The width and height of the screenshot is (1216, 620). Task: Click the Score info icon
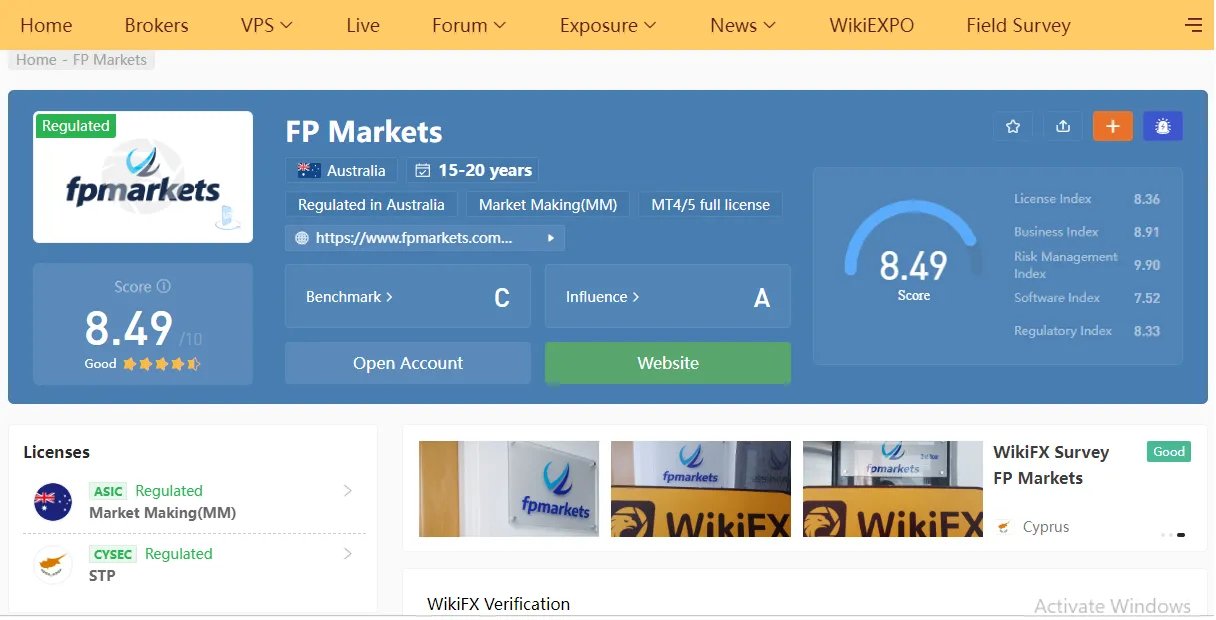point(164,286)
